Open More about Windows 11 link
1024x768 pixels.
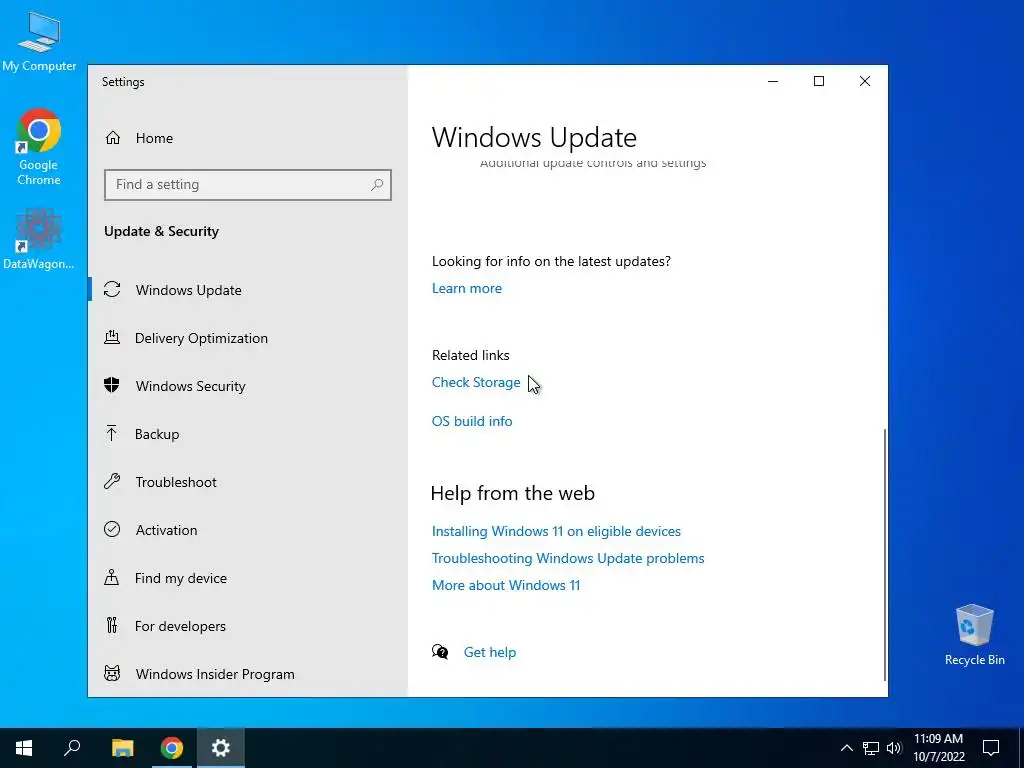coord(506,585)
